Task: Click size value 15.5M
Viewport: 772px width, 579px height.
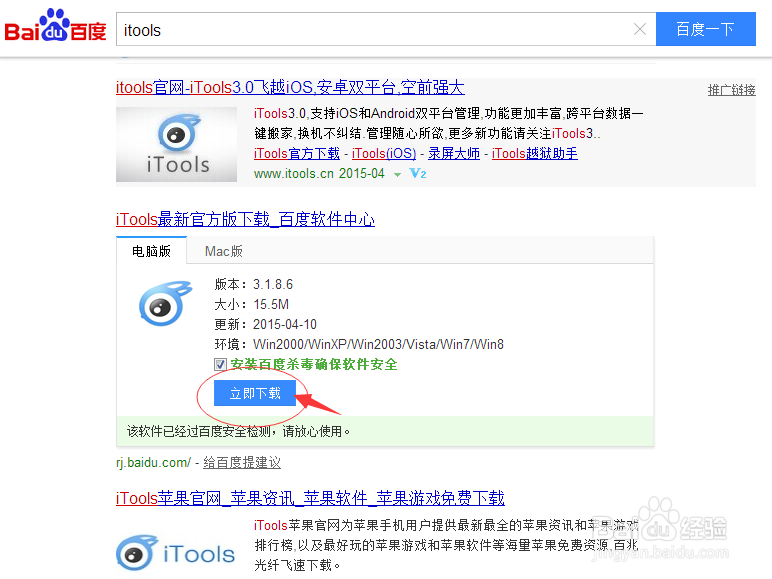Action: (271, 304)
